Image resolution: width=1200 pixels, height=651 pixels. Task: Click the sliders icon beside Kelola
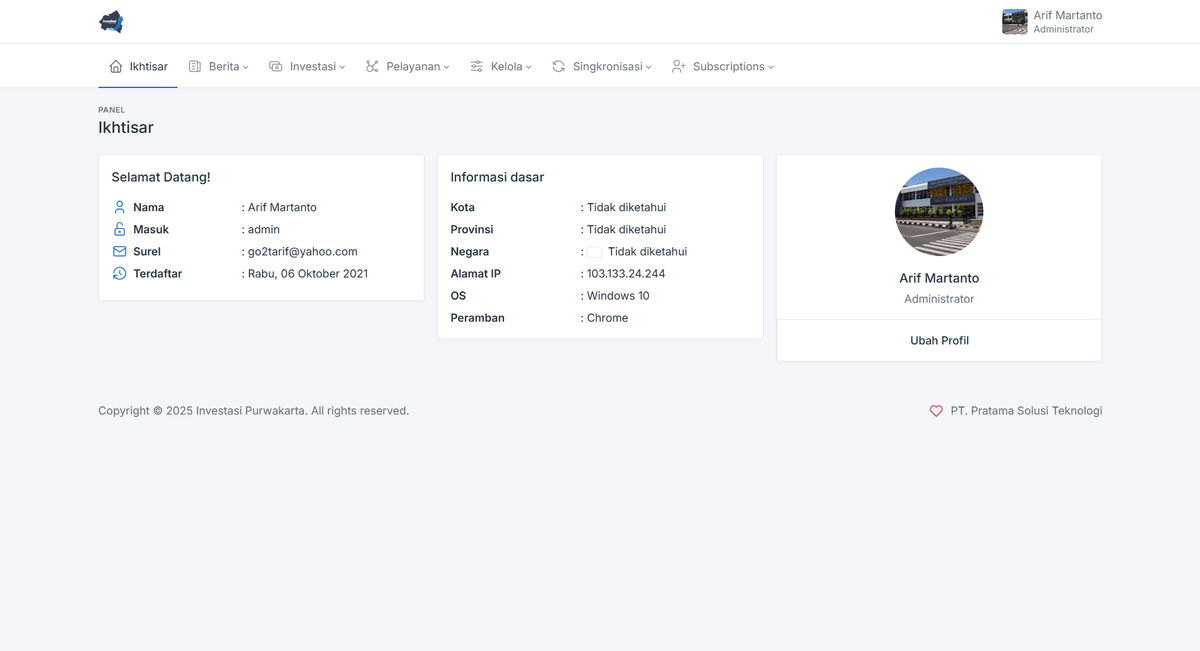click(x=477, y=66)
